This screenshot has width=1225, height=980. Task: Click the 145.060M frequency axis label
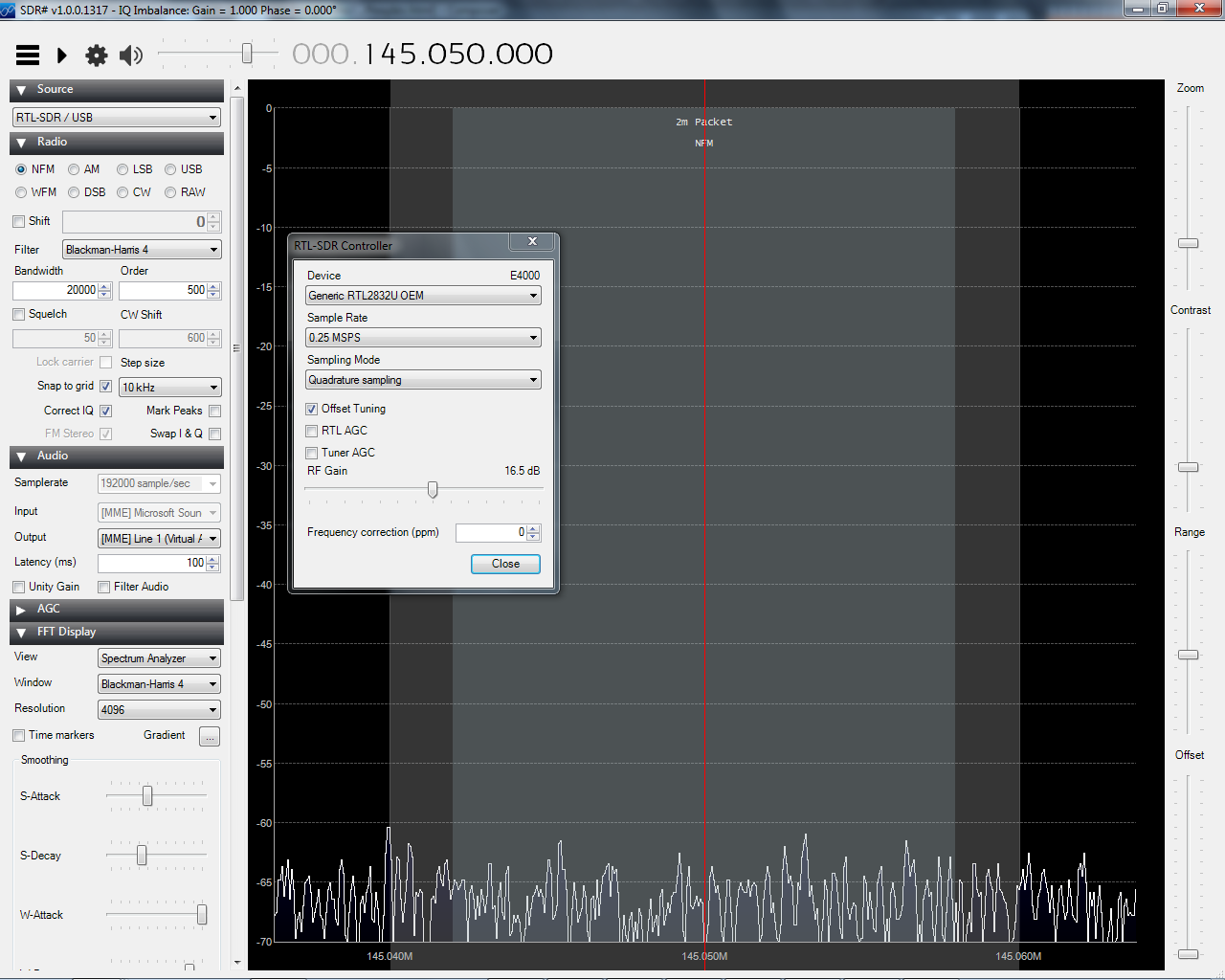click(x=1018, y=956)
